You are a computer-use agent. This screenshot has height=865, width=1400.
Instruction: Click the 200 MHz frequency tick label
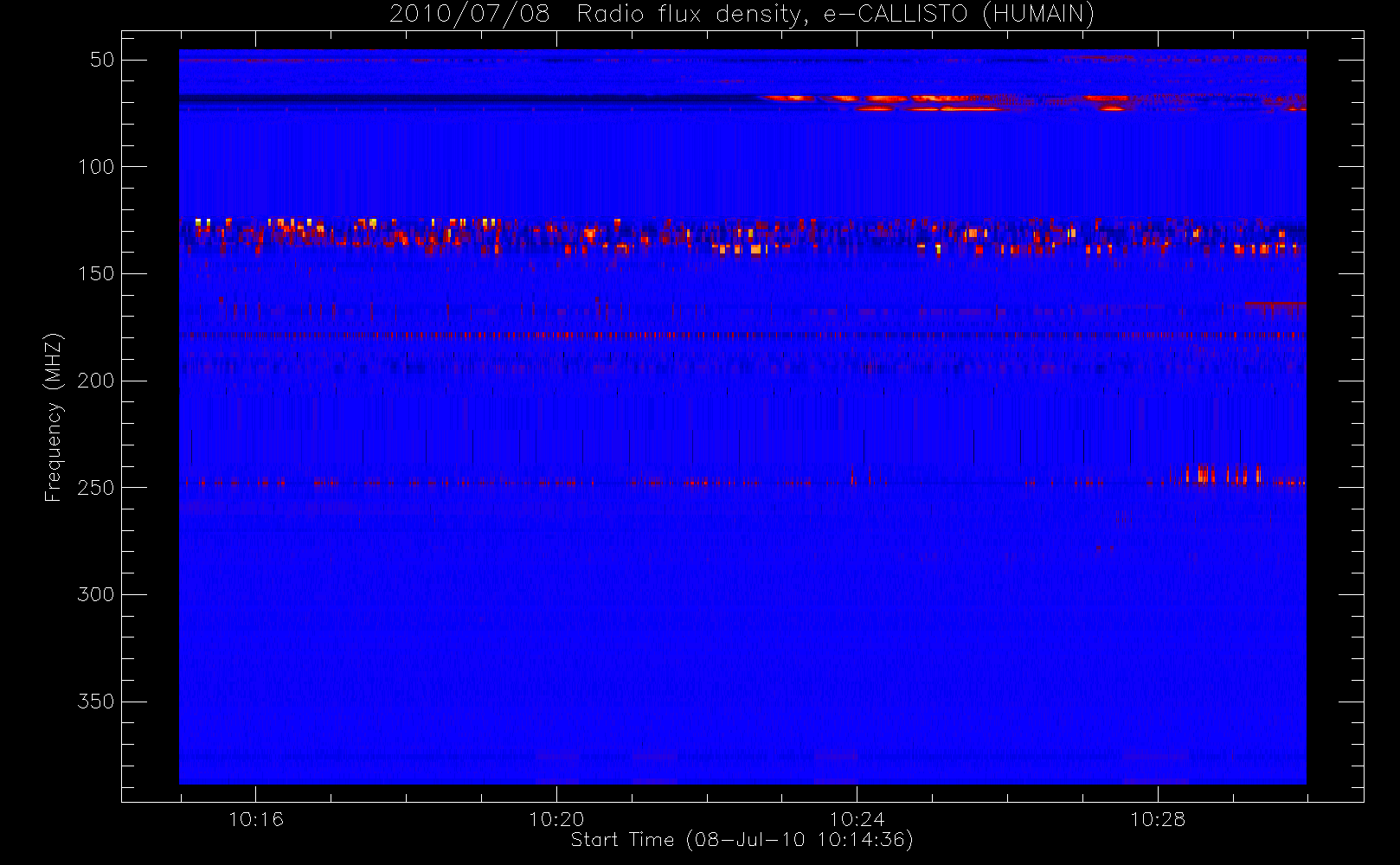96,381
